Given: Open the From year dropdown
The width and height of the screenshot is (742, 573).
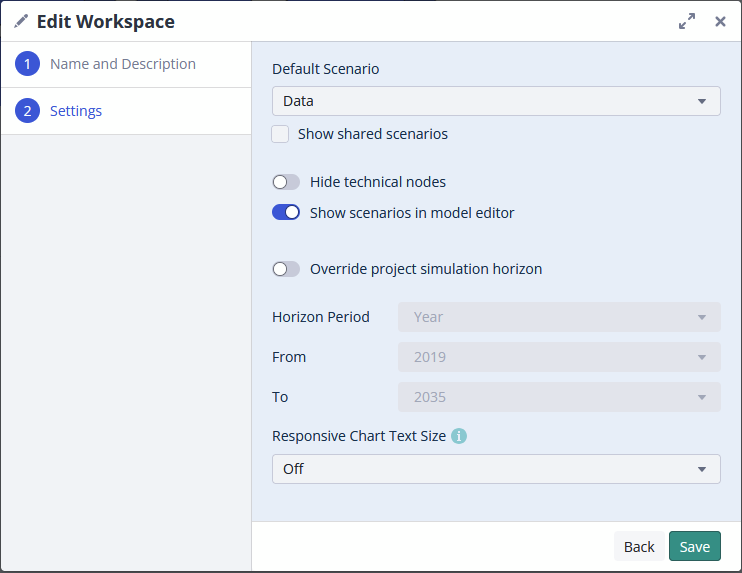Looking at the screenshot, I should [x=559, y=357].
